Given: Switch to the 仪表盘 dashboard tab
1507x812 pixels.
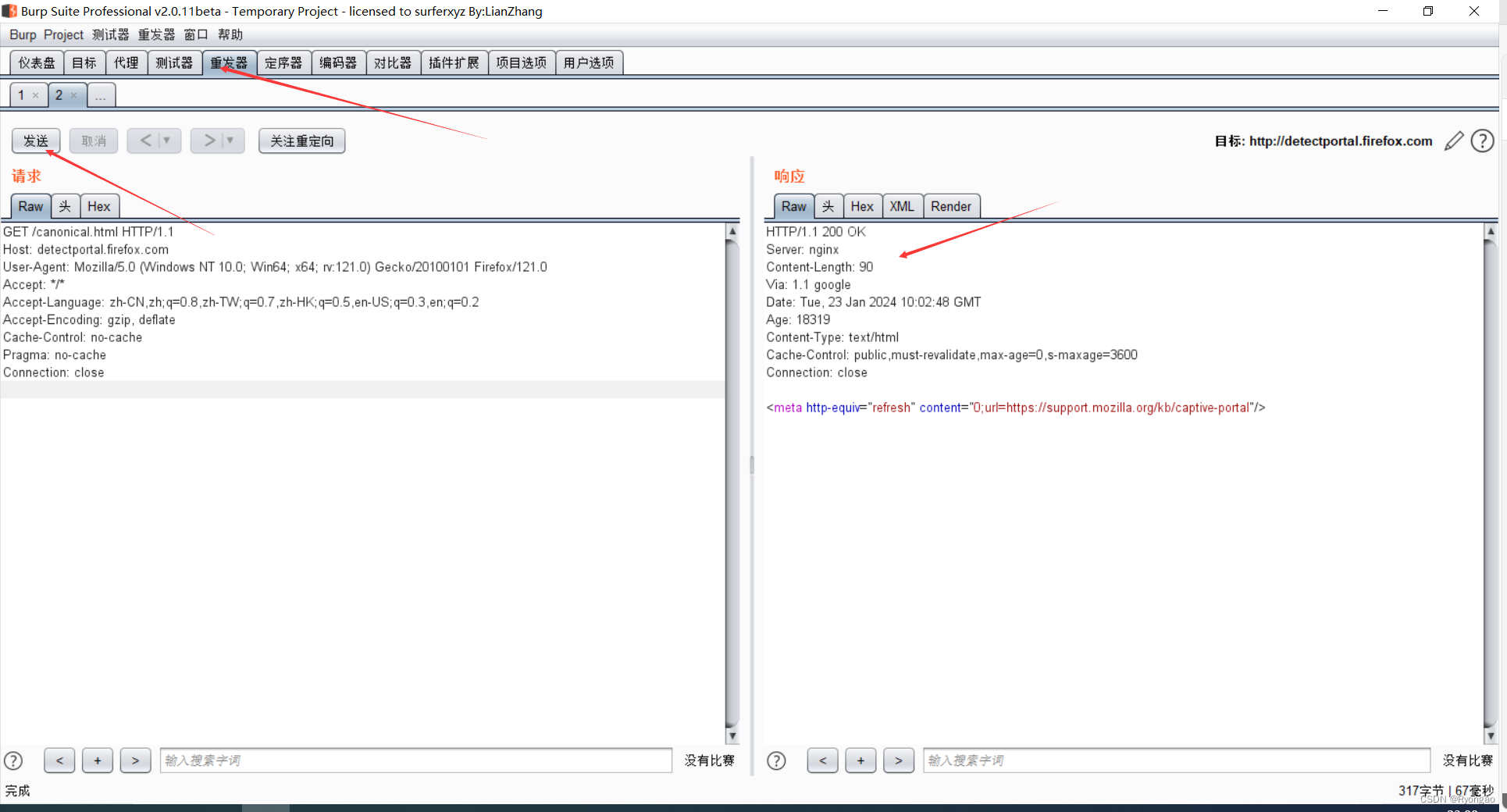Looking at the screenshot, I should click(37, 62).
